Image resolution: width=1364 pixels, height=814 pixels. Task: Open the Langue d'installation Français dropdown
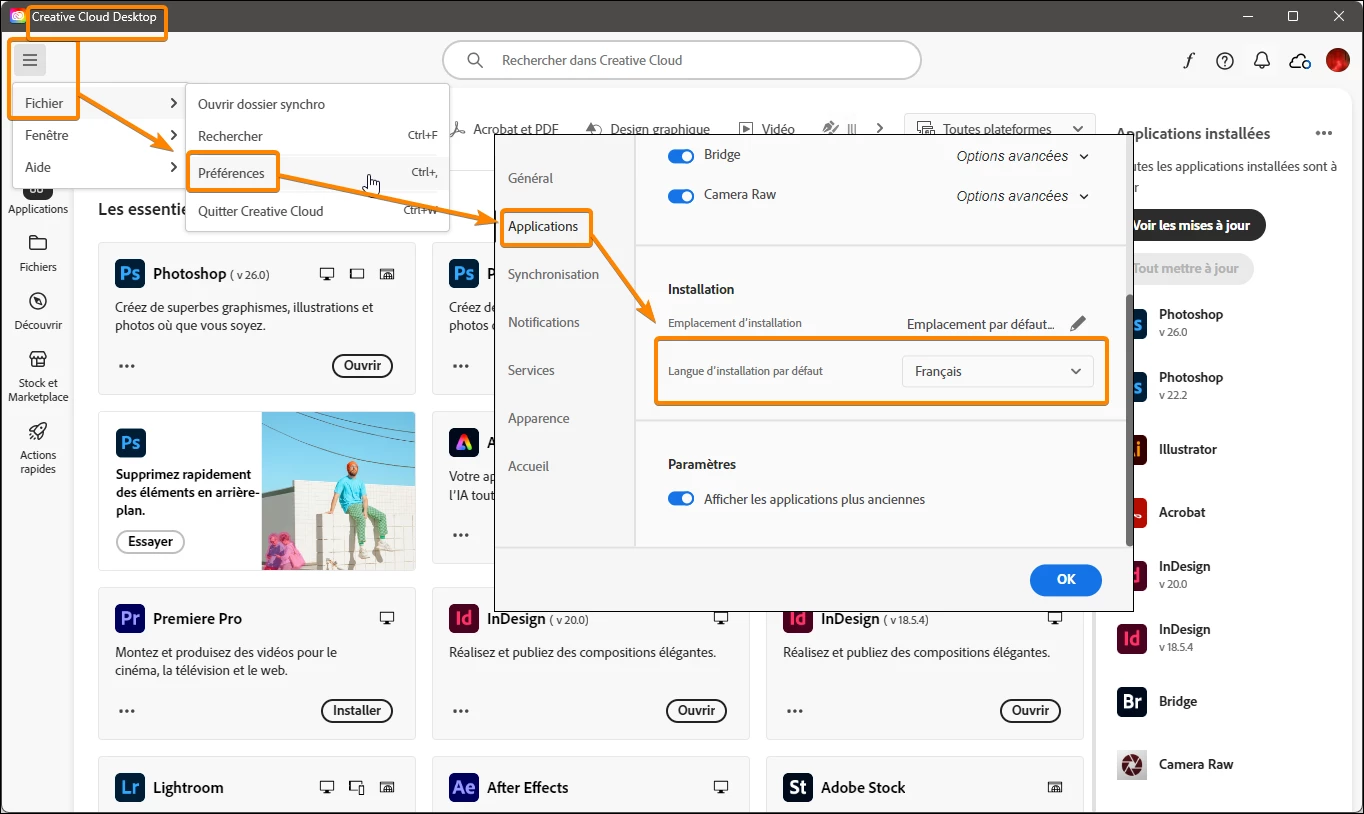997,371
